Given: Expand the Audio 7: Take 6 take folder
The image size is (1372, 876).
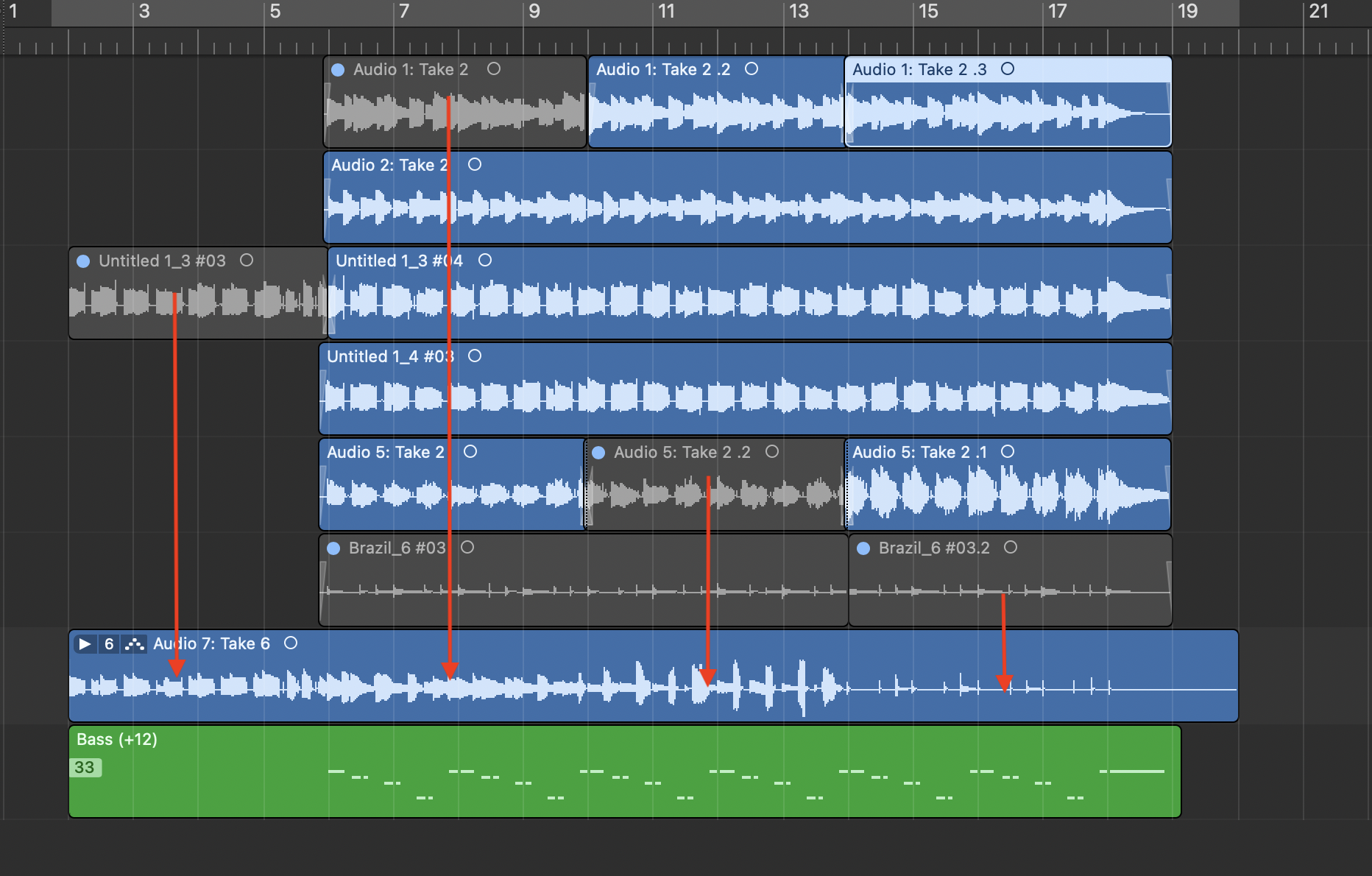Looking at the screenshot, I should coord(85,644).
